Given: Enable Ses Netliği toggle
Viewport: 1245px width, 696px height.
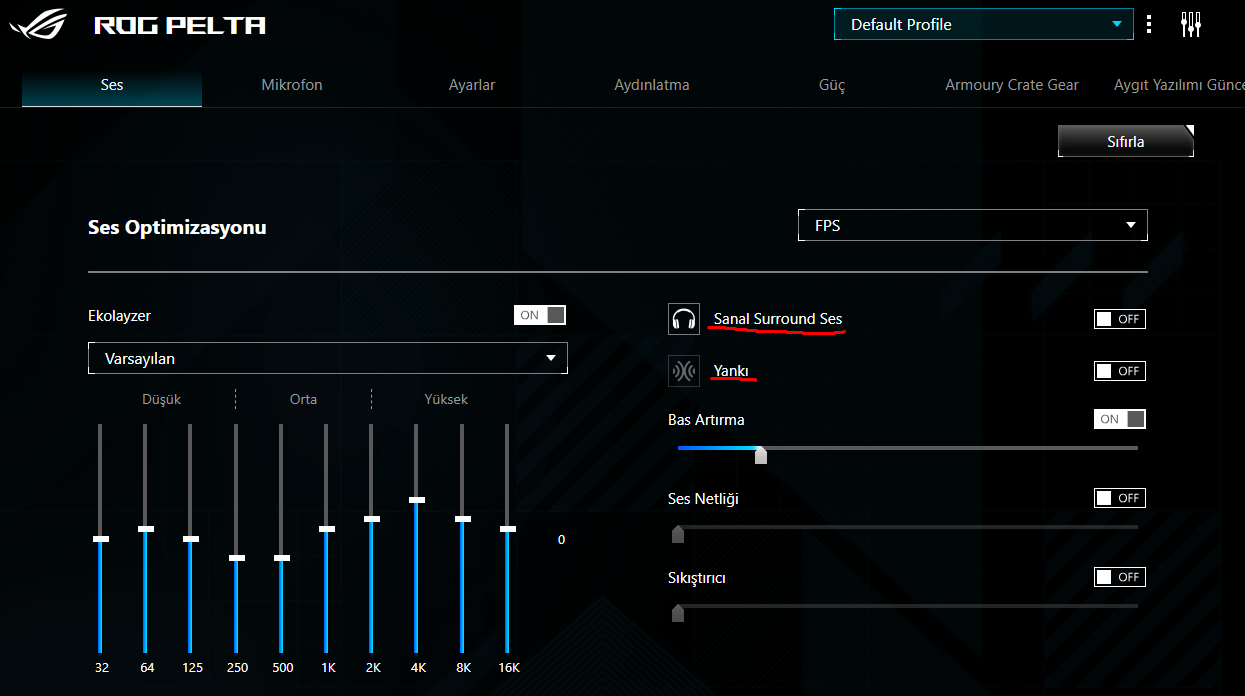Looking at the screenshot, I should [x=1120, y=498].
